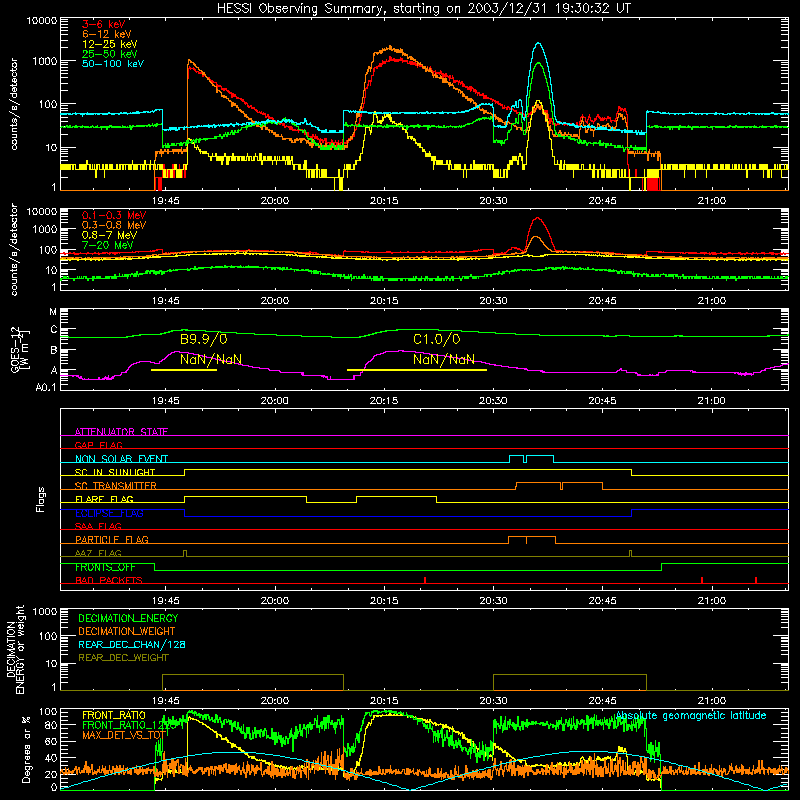The height and width of the screenshot is (800, 800).
Task: Select the 3-6 keV legend label
Action: (x=103, y=24)
